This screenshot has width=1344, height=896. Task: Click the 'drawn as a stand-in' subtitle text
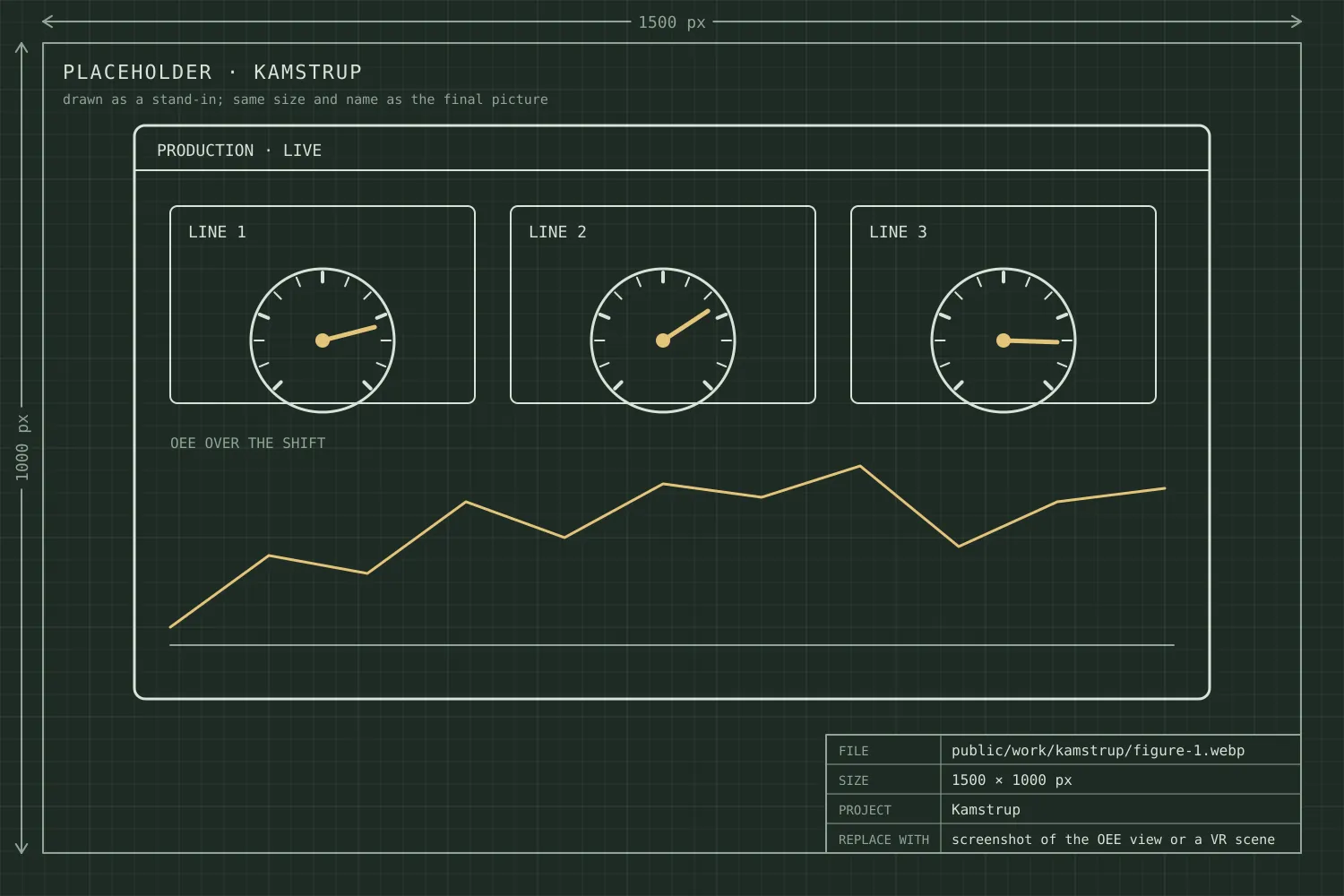coord(306,99)
